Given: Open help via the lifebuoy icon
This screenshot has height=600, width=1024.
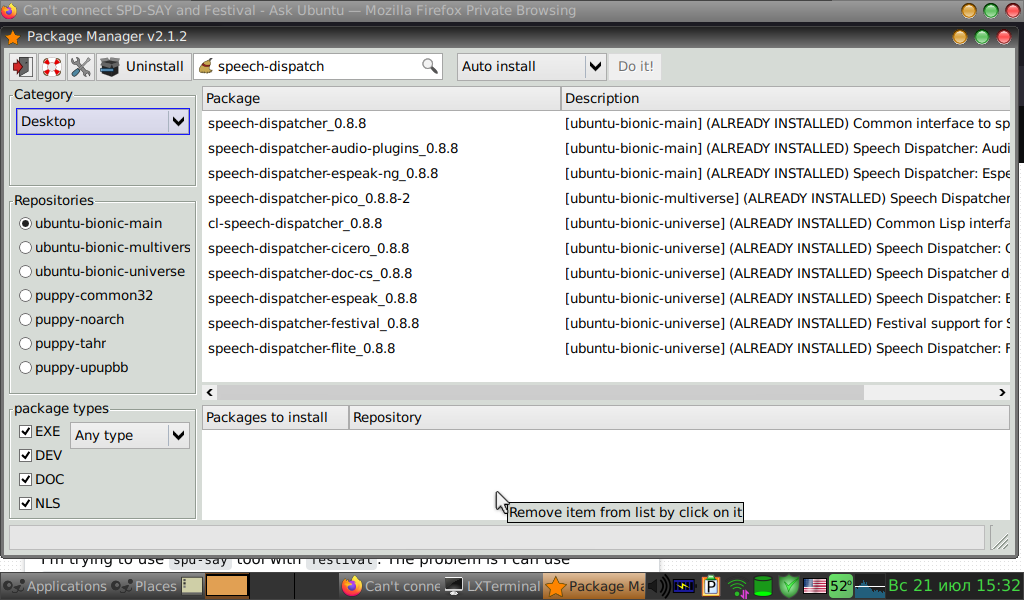Looking at the screenshot, I should point(52,67).
